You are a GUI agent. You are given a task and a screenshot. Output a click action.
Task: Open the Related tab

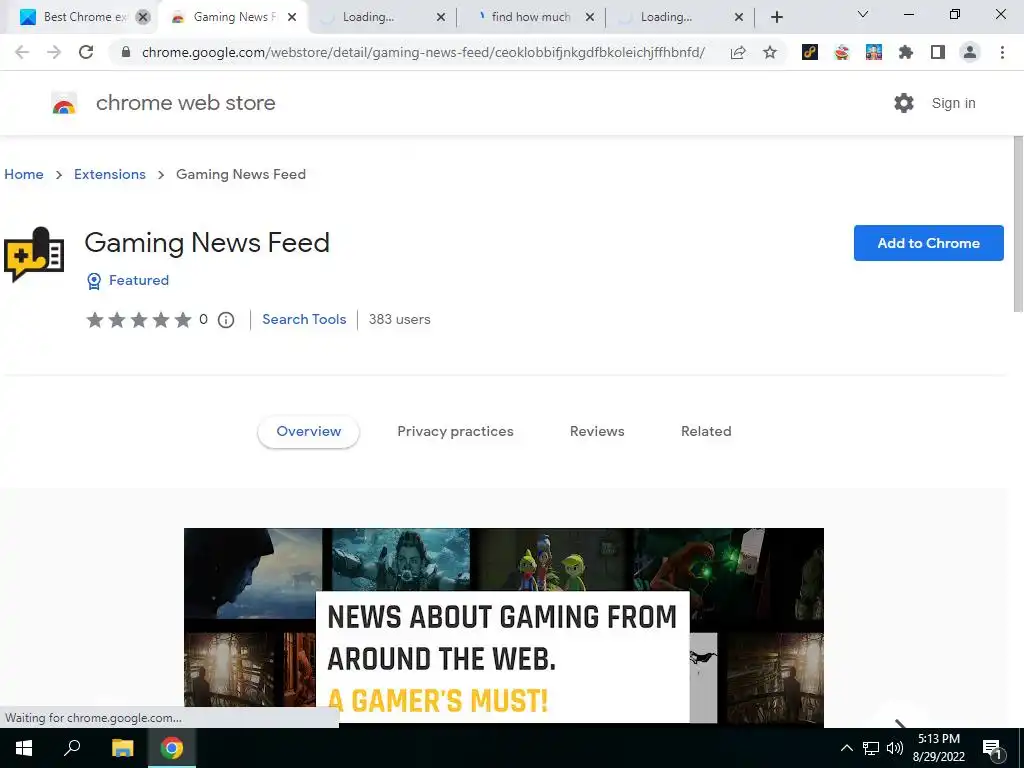[706, 432]
